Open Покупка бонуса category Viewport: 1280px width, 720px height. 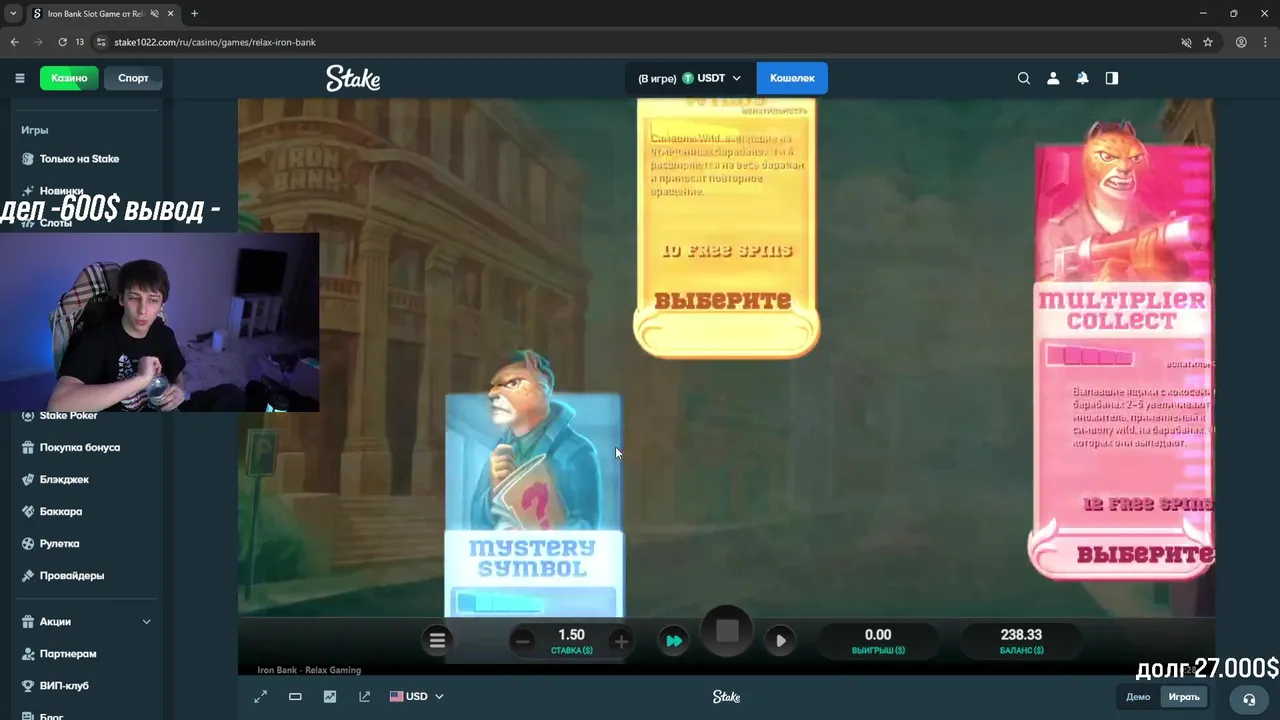80,447
